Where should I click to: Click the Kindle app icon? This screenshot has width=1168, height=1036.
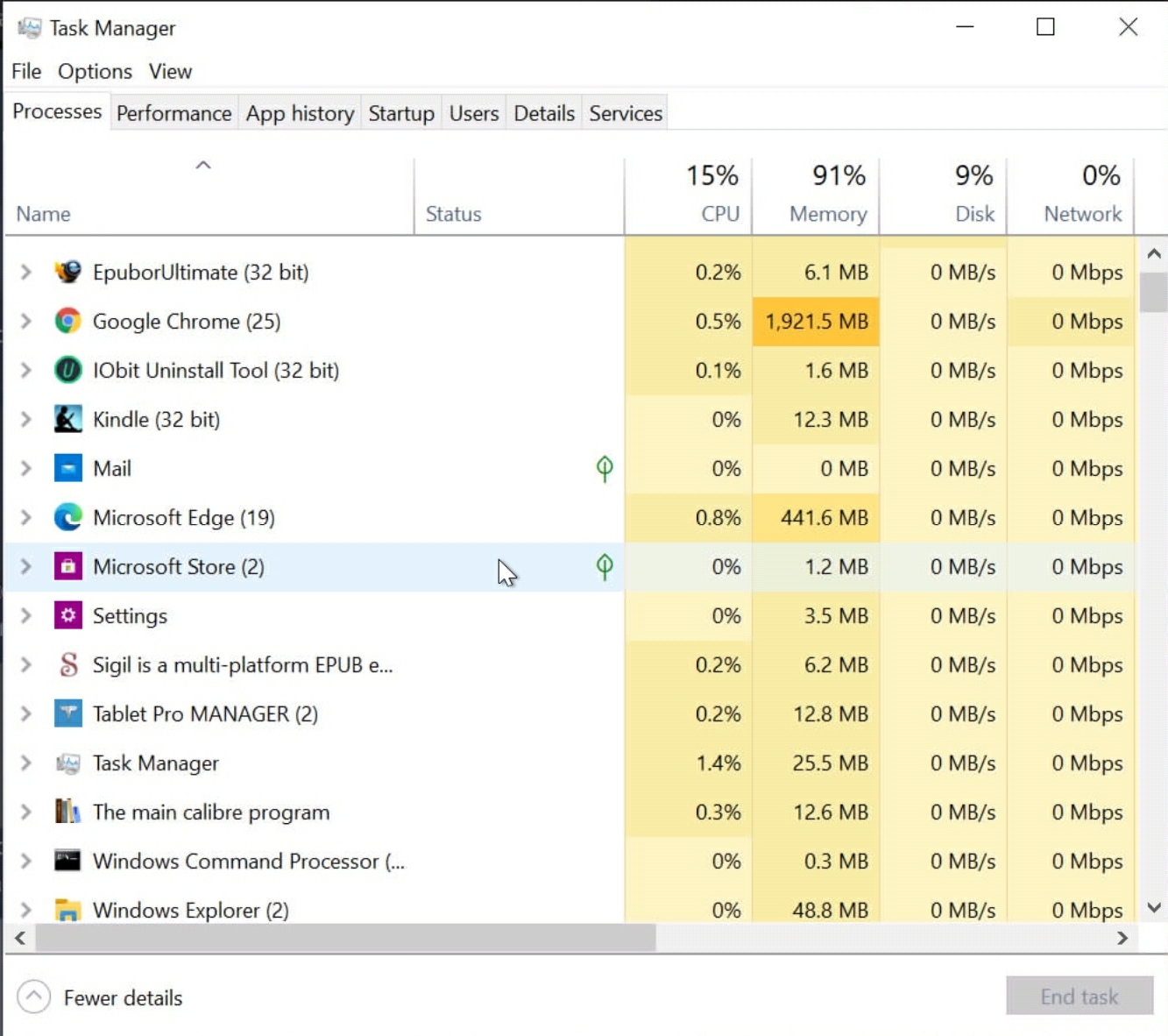pyautogui.click(x=67, y=419)
